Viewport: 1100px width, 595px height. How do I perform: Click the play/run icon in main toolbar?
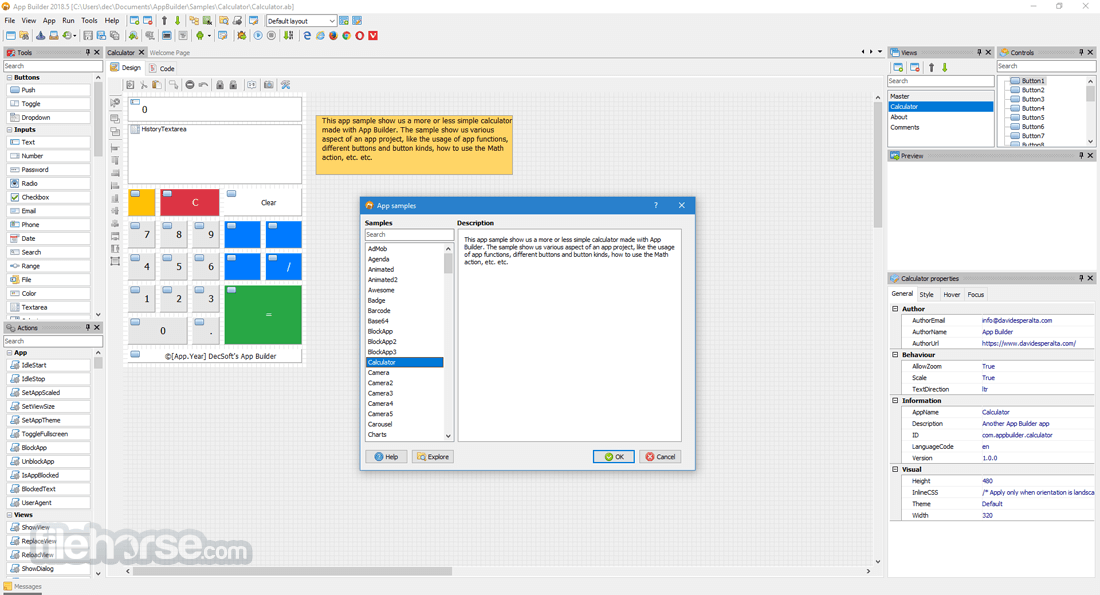pyautogui.click(x=258, y=35)
